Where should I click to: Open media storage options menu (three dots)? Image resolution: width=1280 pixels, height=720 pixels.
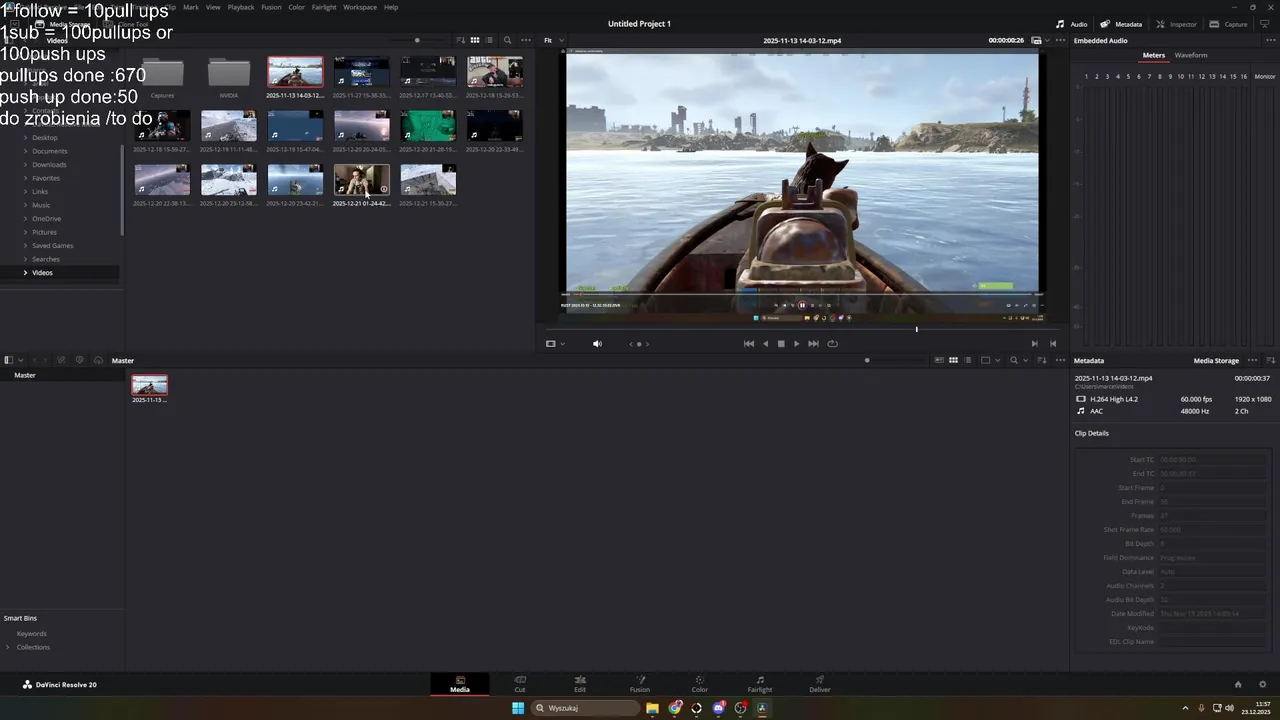pyautogui.click(x=526, y=40)
